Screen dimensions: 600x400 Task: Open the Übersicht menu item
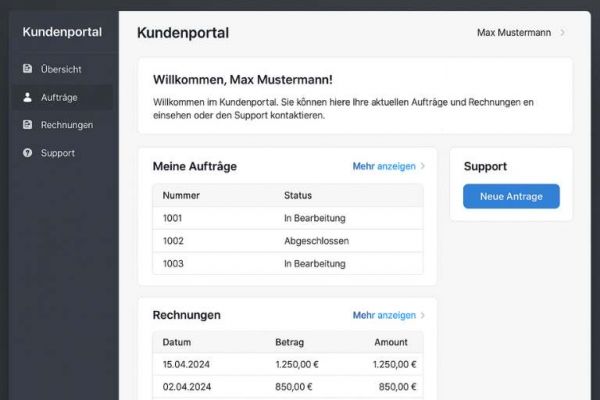pyautogui.click(x=61, y=69)
